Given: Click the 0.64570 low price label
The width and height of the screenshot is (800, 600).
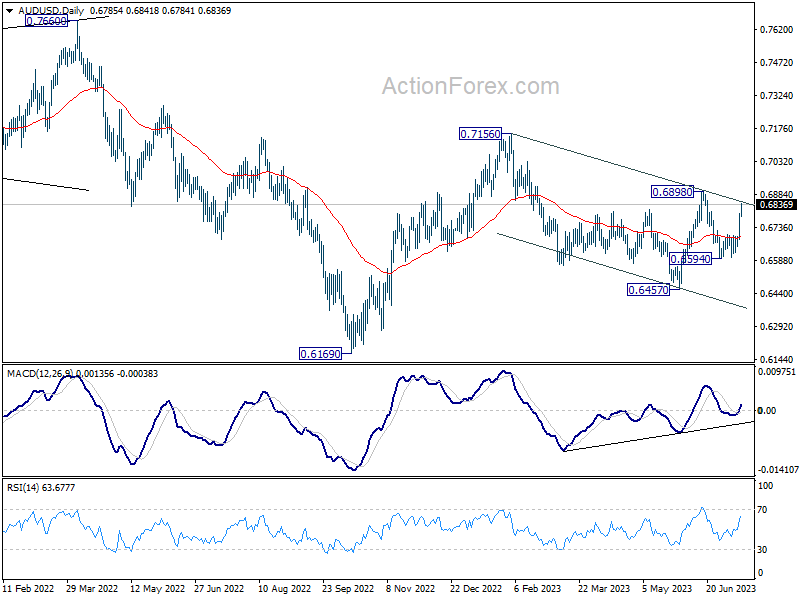Looking at the screenshot, I should click(648, 290).
